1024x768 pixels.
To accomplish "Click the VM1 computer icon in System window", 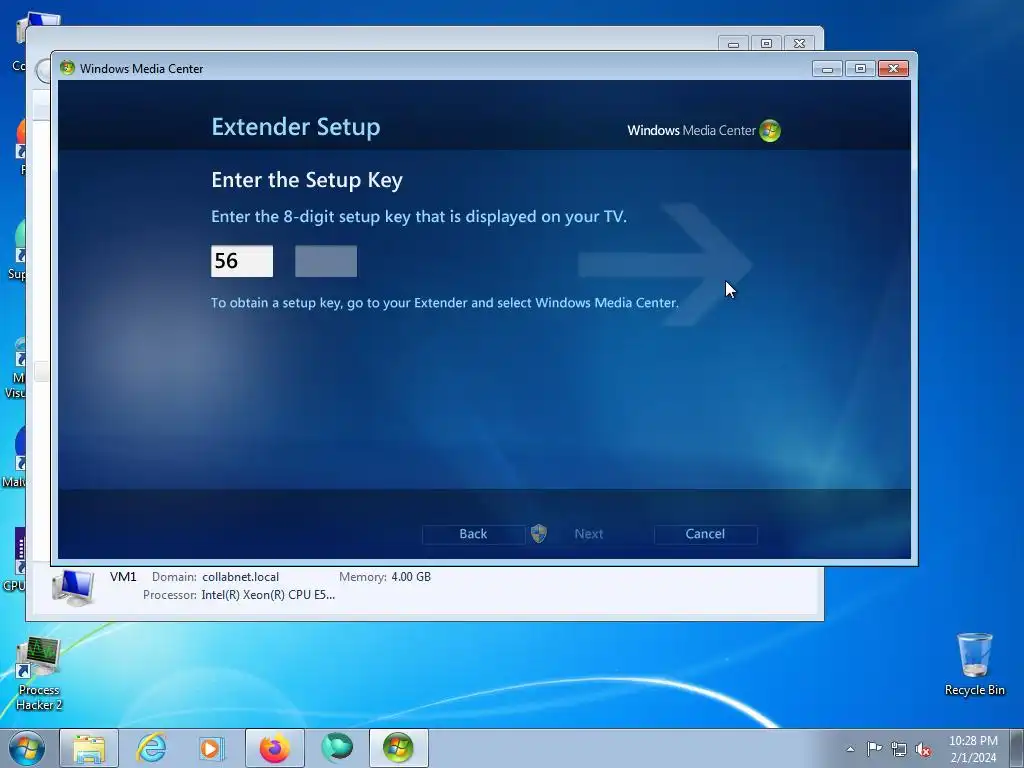I will tap(73, 587).
